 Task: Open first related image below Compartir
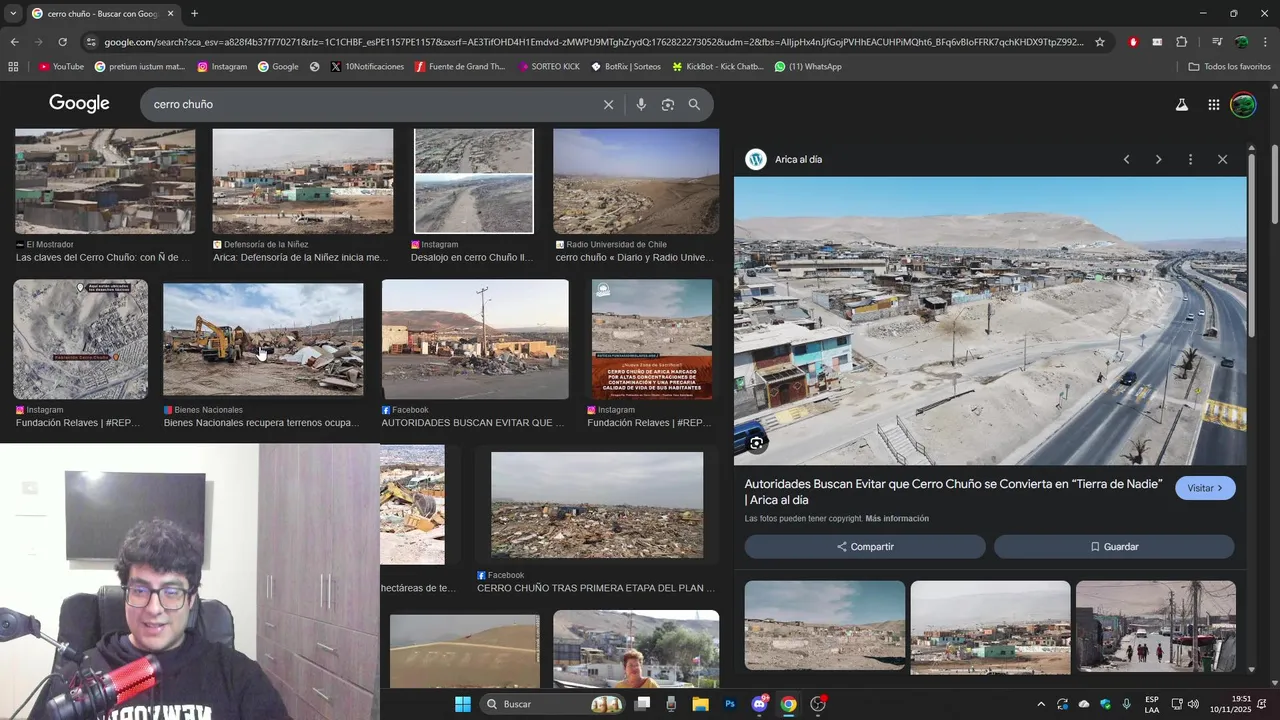825,626
